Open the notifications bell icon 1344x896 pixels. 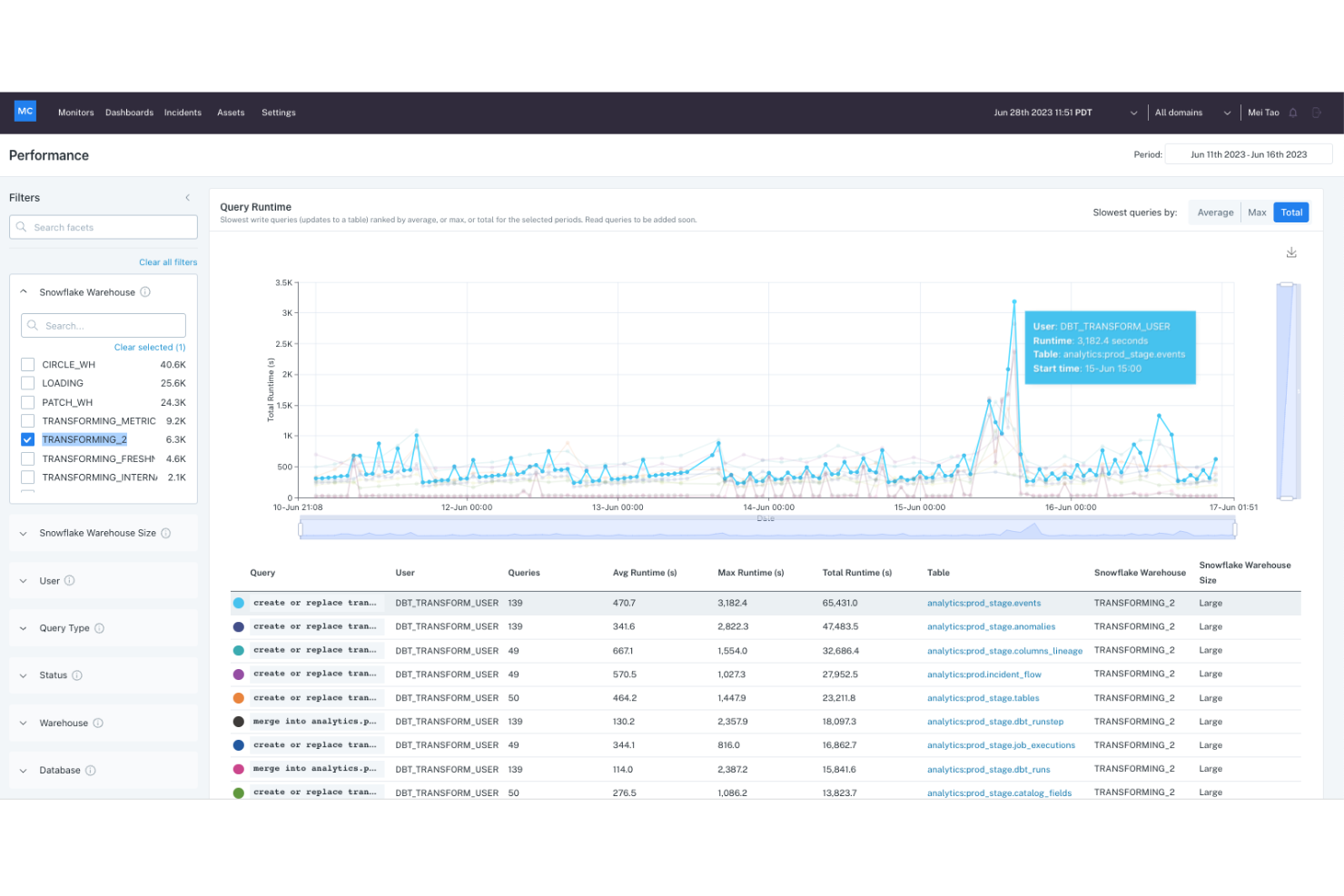1293,113
